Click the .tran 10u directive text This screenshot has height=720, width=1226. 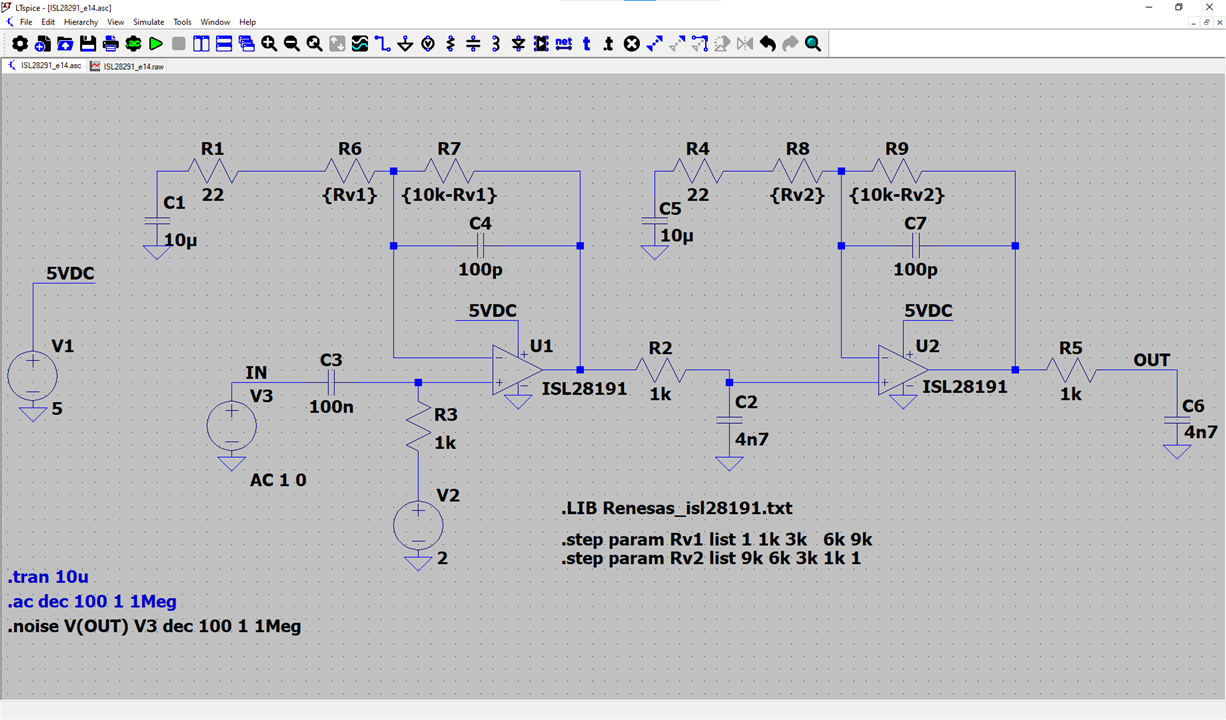click(x=48, y=578)
